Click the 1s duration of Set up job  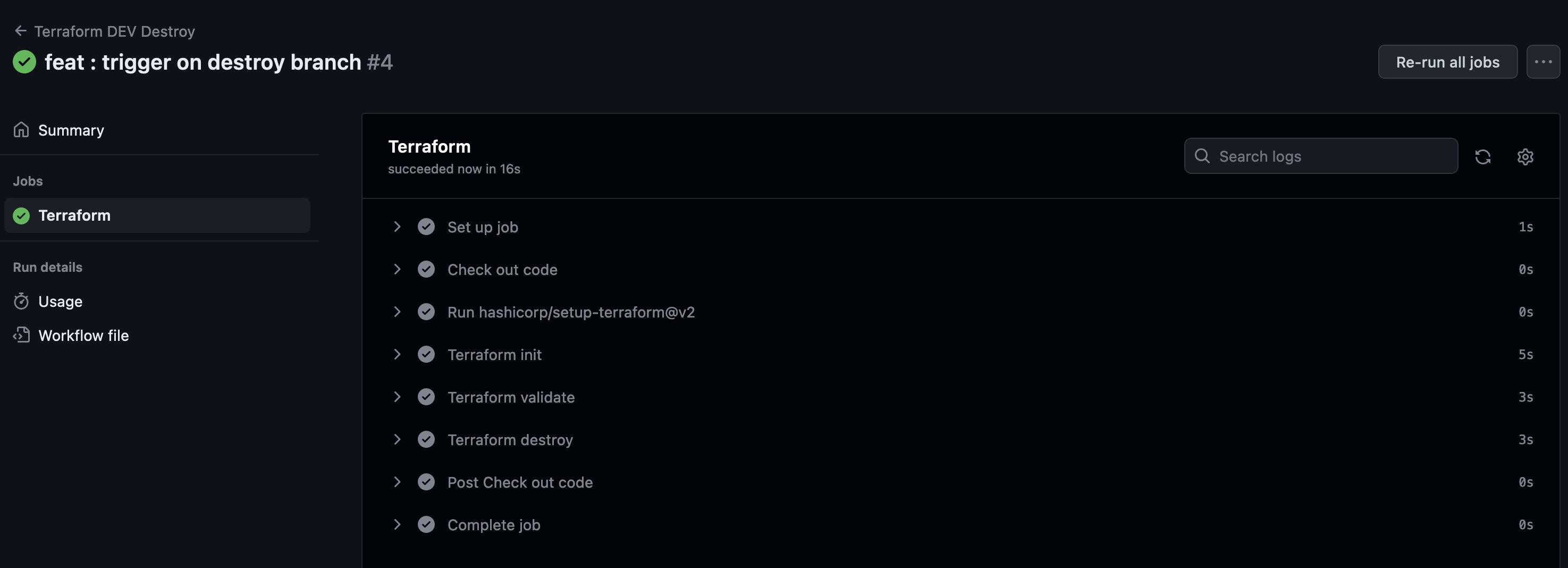(x=1525, y=227)
